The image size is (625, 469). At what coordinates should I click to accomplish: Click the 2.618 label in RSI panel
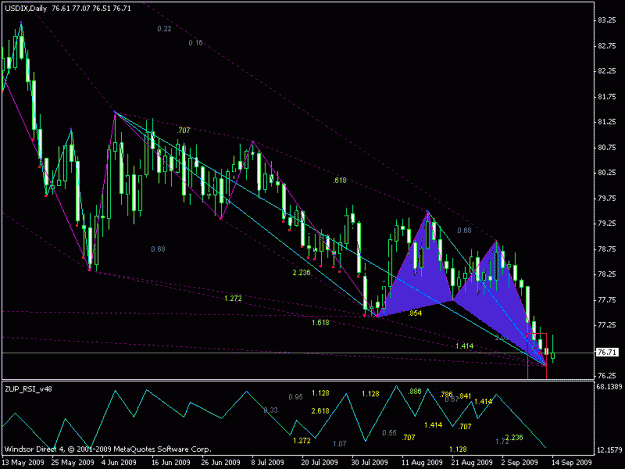[320, 411]
